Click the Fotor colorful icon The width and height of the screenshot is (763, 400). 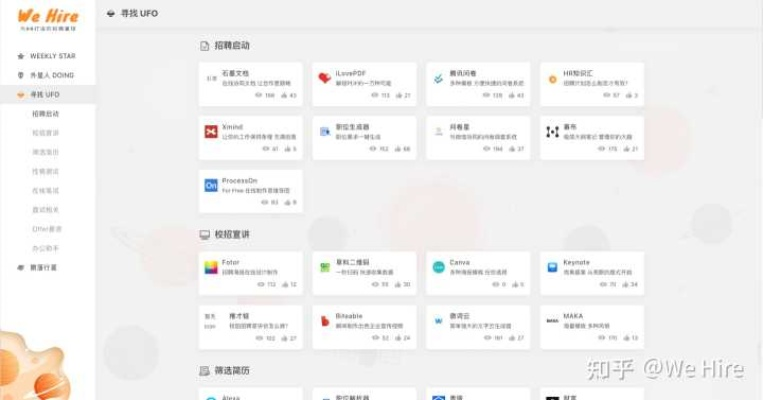211,267
